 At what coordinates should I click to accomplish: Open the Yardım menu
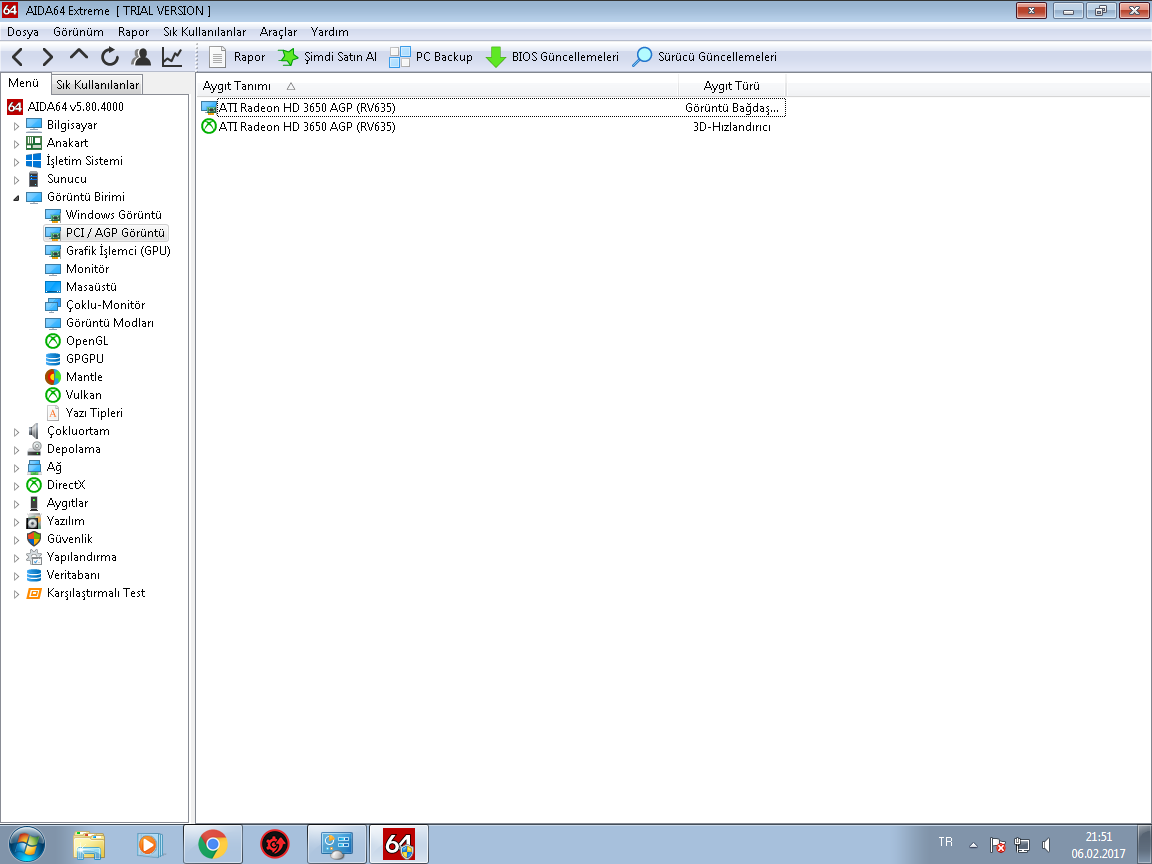[x=329, y=32]
